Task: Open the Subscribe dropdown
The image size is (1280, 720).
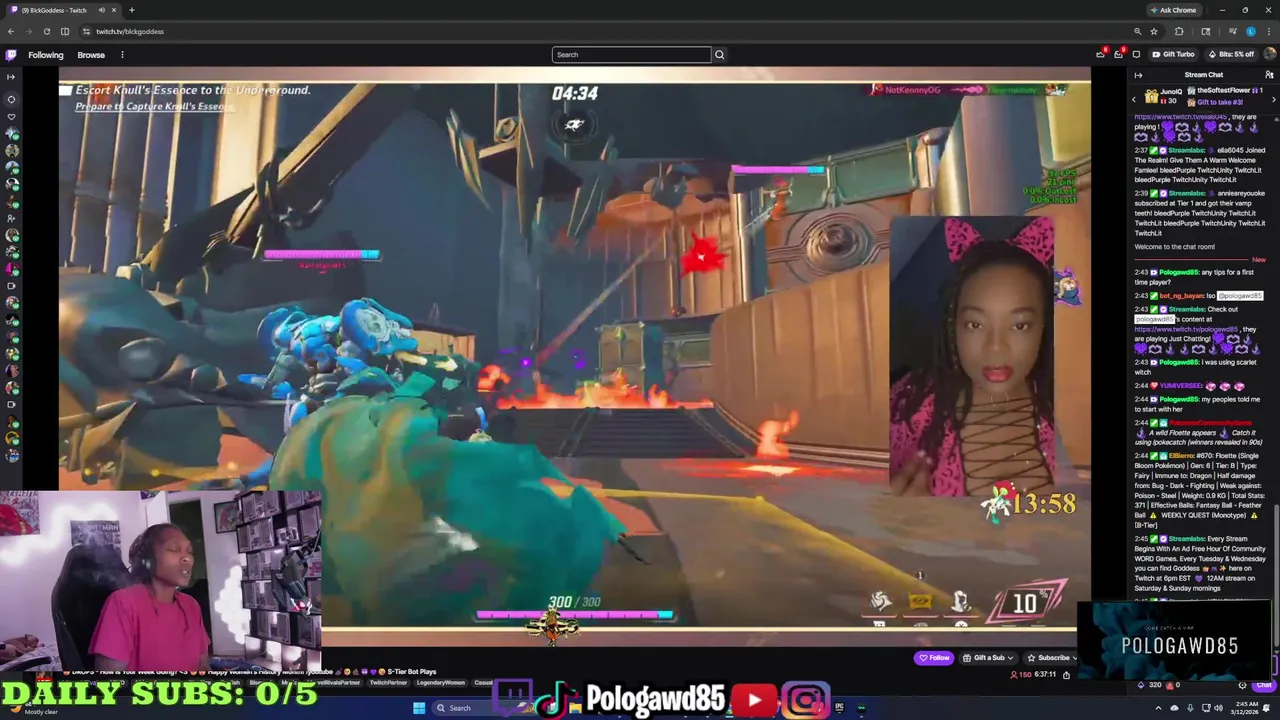Action: (1053, 658)
